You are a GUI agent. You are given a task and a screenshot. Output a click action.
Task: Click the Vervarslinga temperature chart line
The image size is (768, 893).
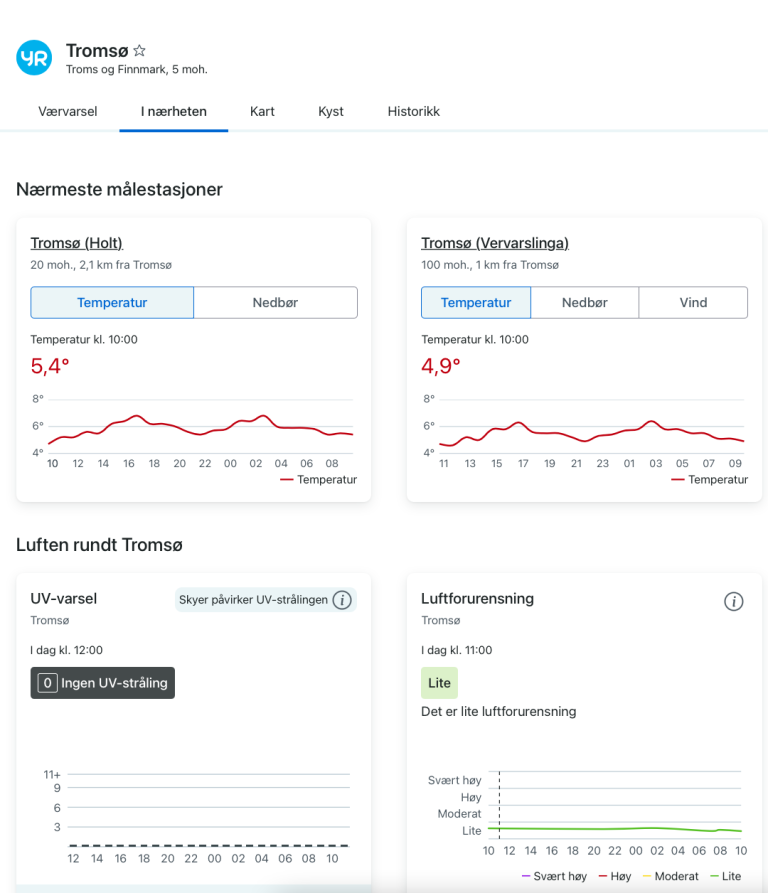[592, 433]
